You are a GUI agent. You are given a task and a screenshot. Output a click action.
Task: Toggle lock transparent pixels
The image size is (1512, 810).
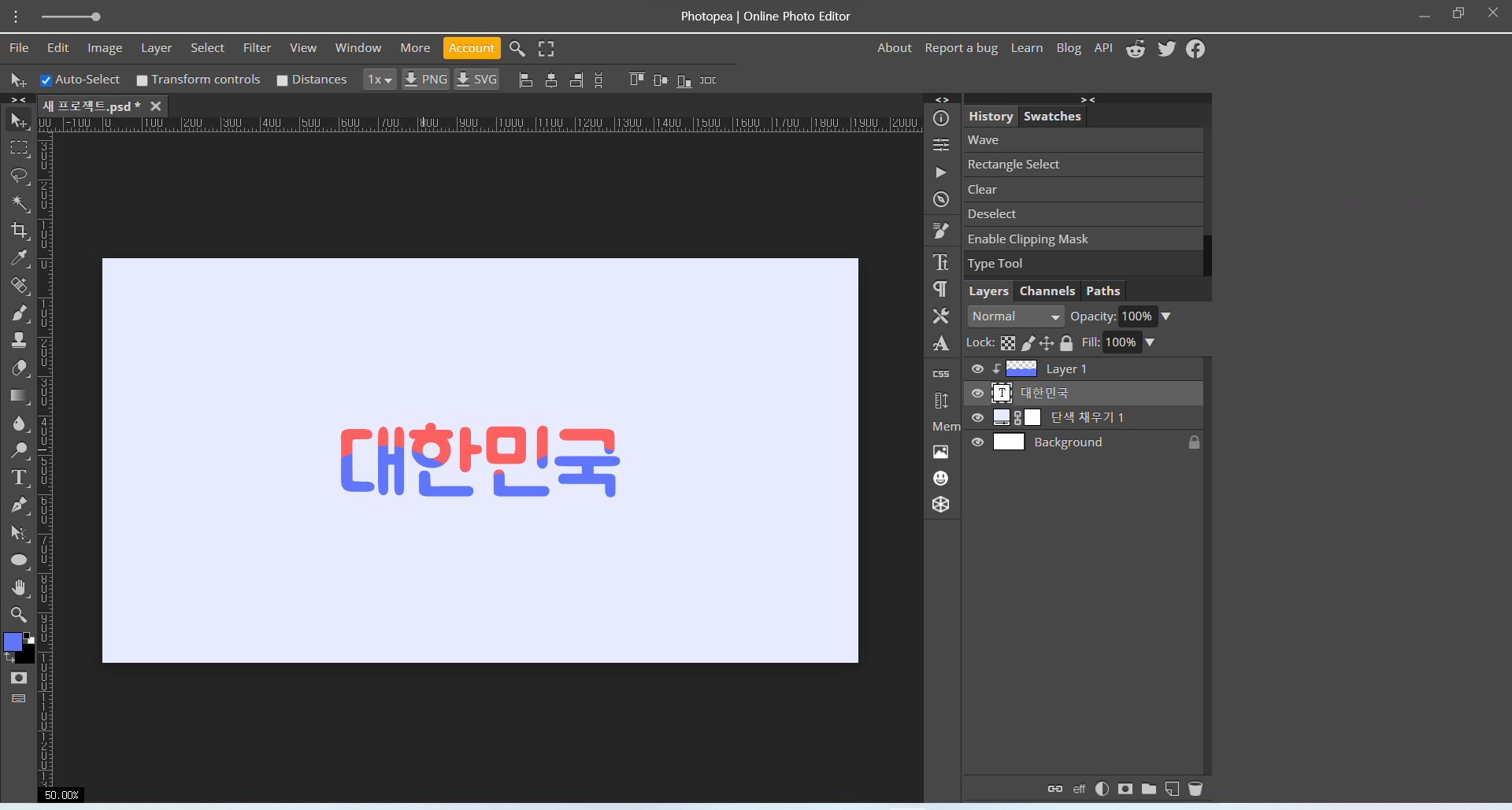pos(1008,343)
